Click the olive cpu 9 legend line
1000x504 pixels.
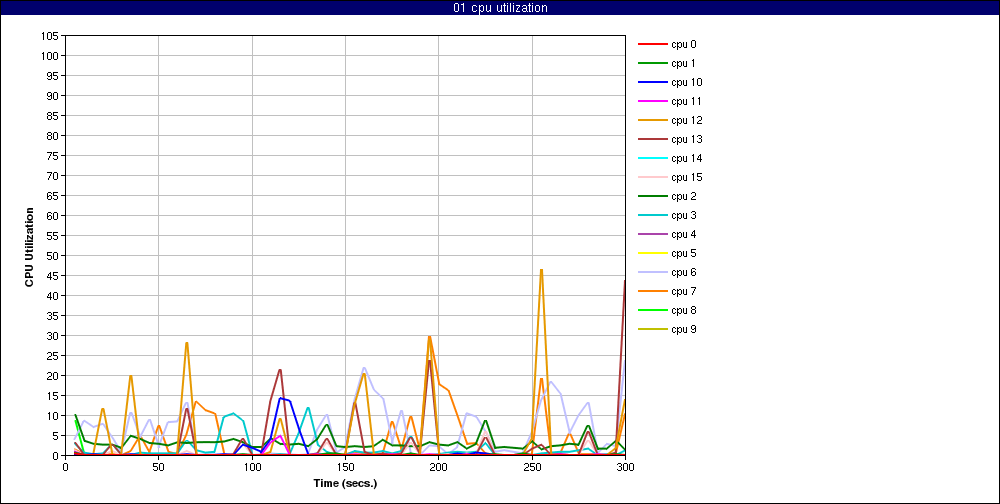652,329
